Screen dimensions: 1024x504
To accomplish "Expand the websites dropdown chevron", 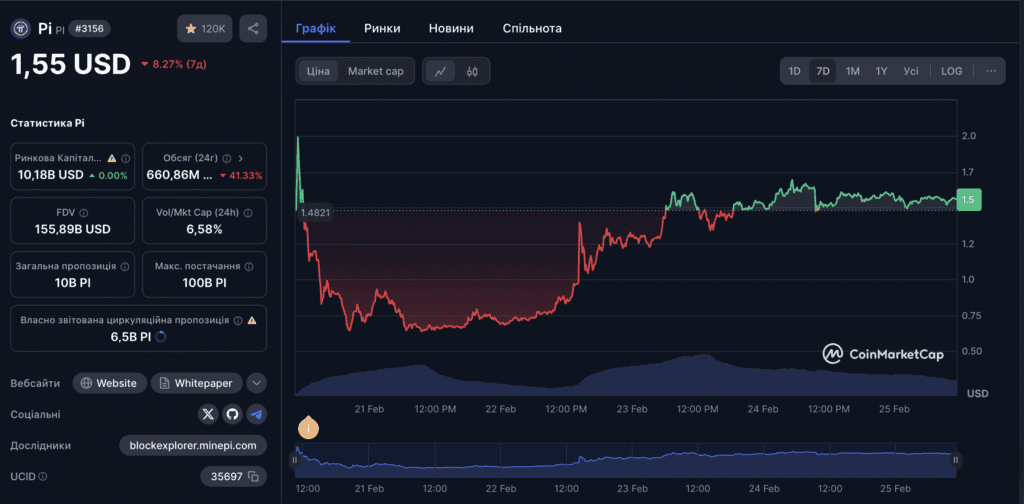I will tap(257, 383).
